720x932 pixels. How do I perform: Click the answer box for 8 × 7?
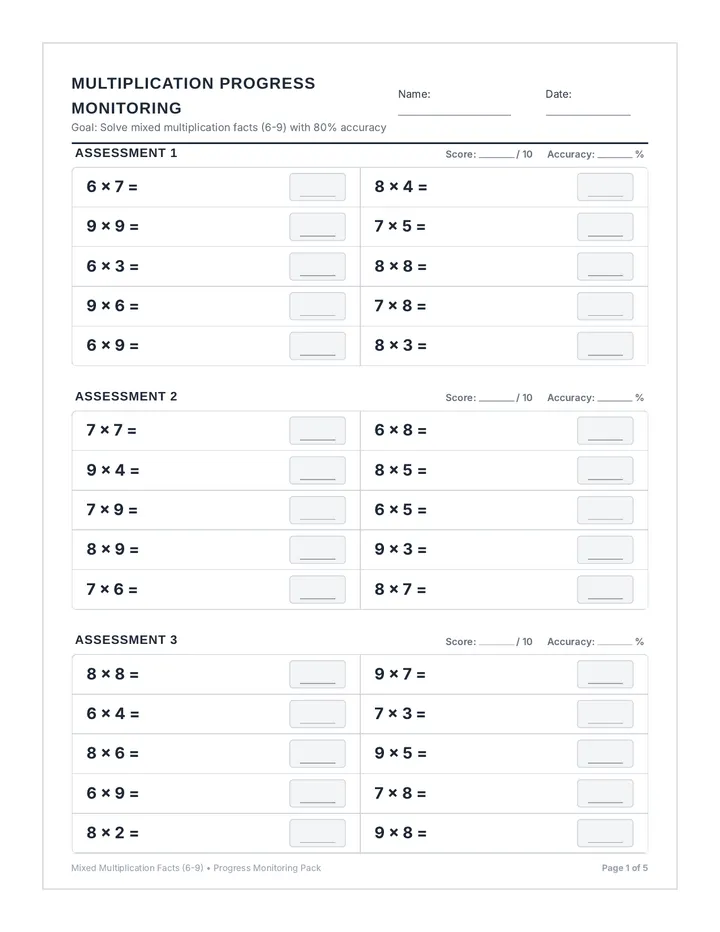coord(605,590)
